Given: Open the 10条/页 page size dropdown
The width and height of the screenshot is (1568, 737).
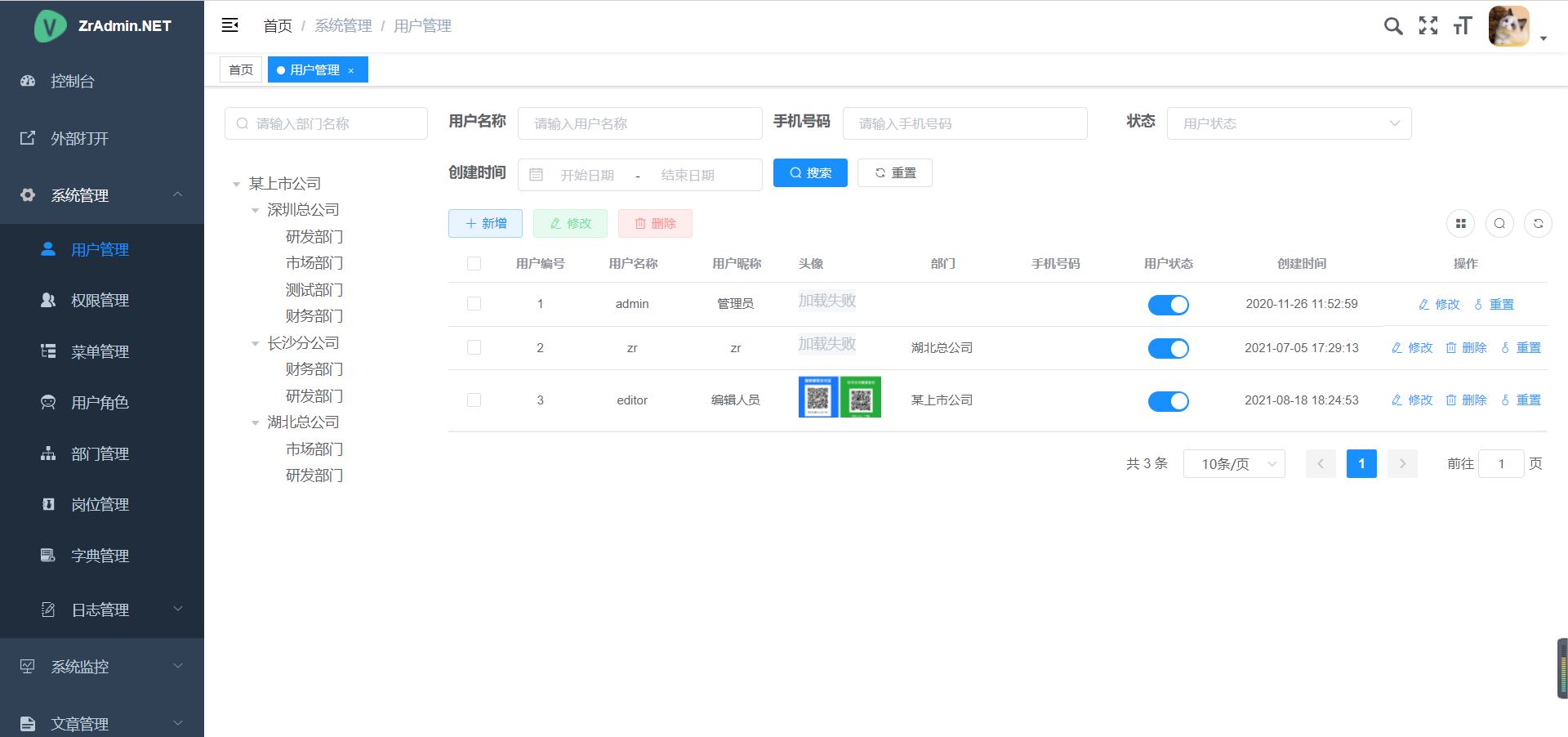Looking at the screenshot, I should [x=1234, y=464].
